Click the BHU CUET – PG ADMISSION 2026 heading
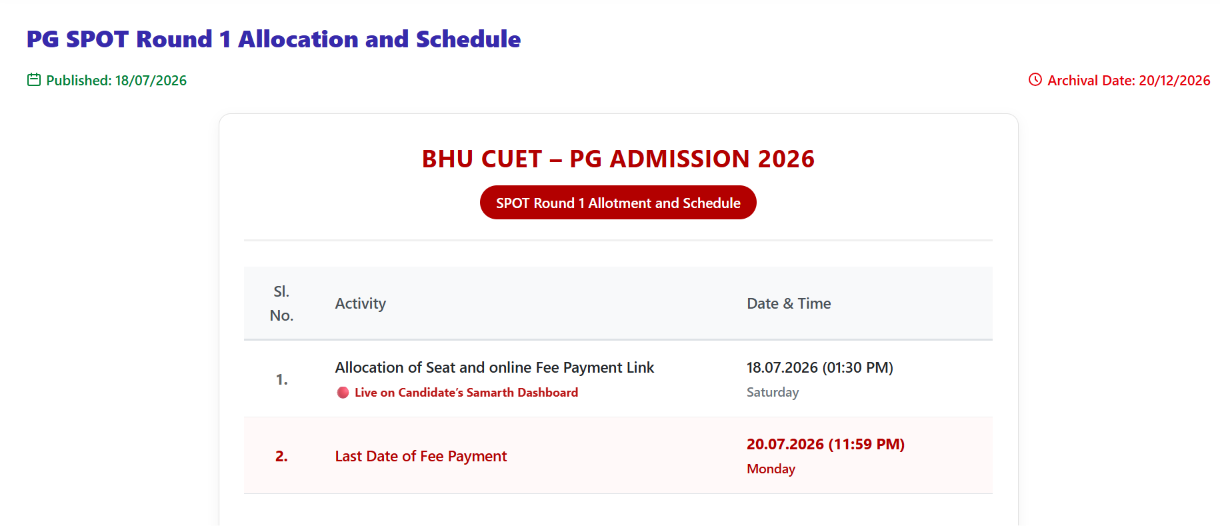This screenshot has width=1221, height=526. [618, 158]
